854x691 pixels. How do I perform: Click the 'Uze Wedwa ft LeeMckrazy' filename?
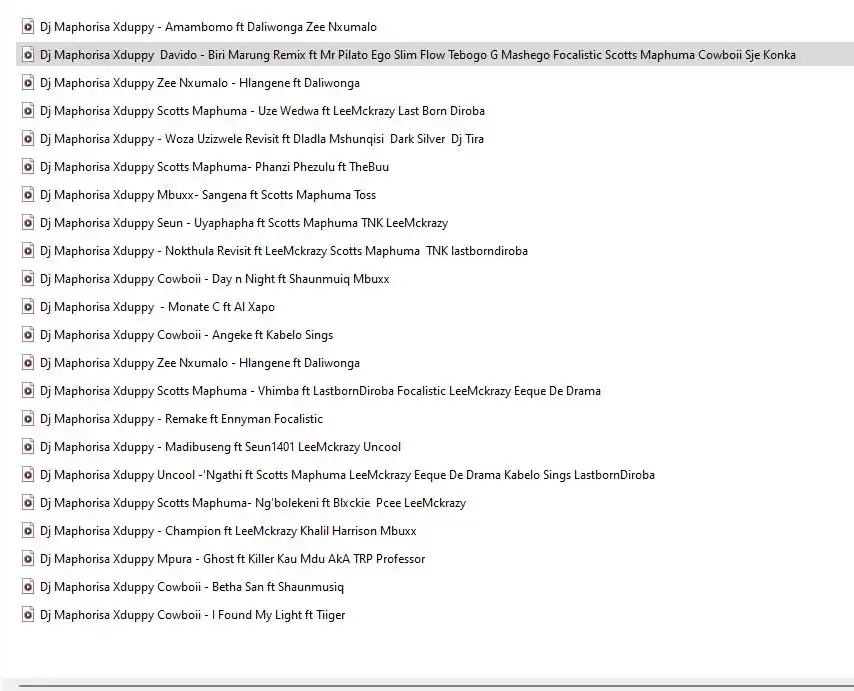(x=262, y=111)
